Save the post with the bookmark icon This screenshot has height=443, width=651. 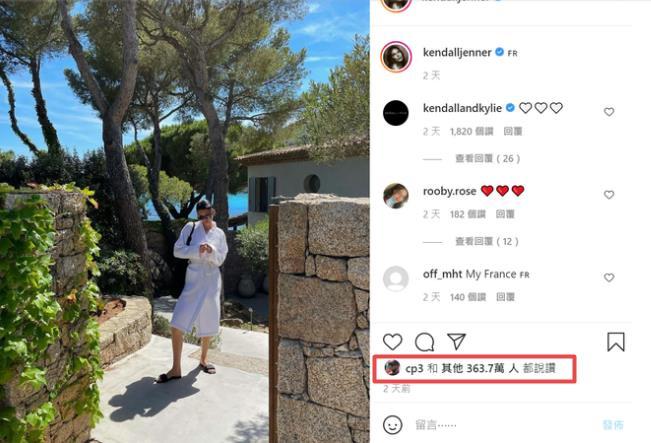[x=616, y=342]
